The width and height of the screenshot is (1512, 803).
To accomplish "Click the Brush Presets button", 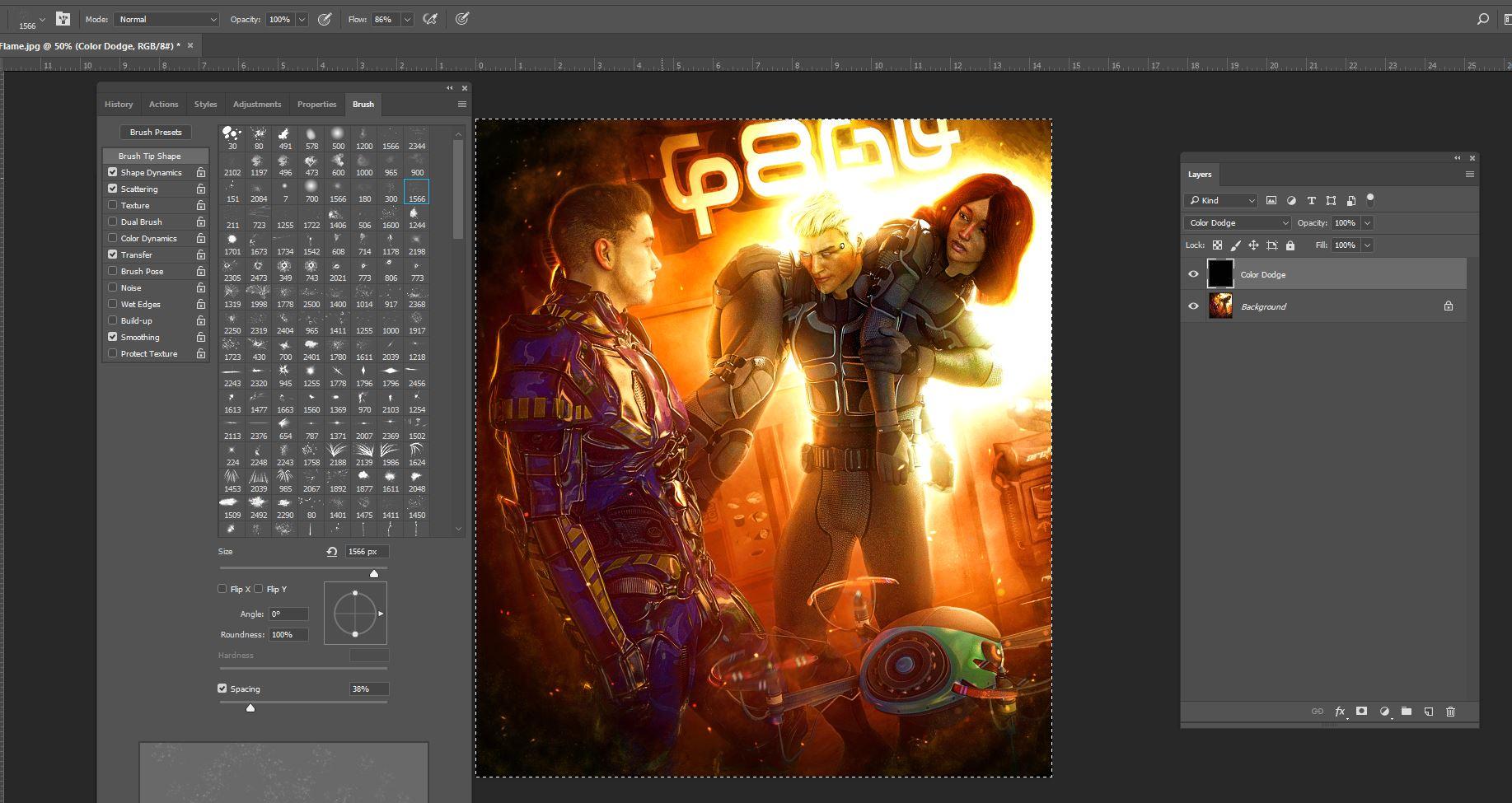I will coord(156,132).
